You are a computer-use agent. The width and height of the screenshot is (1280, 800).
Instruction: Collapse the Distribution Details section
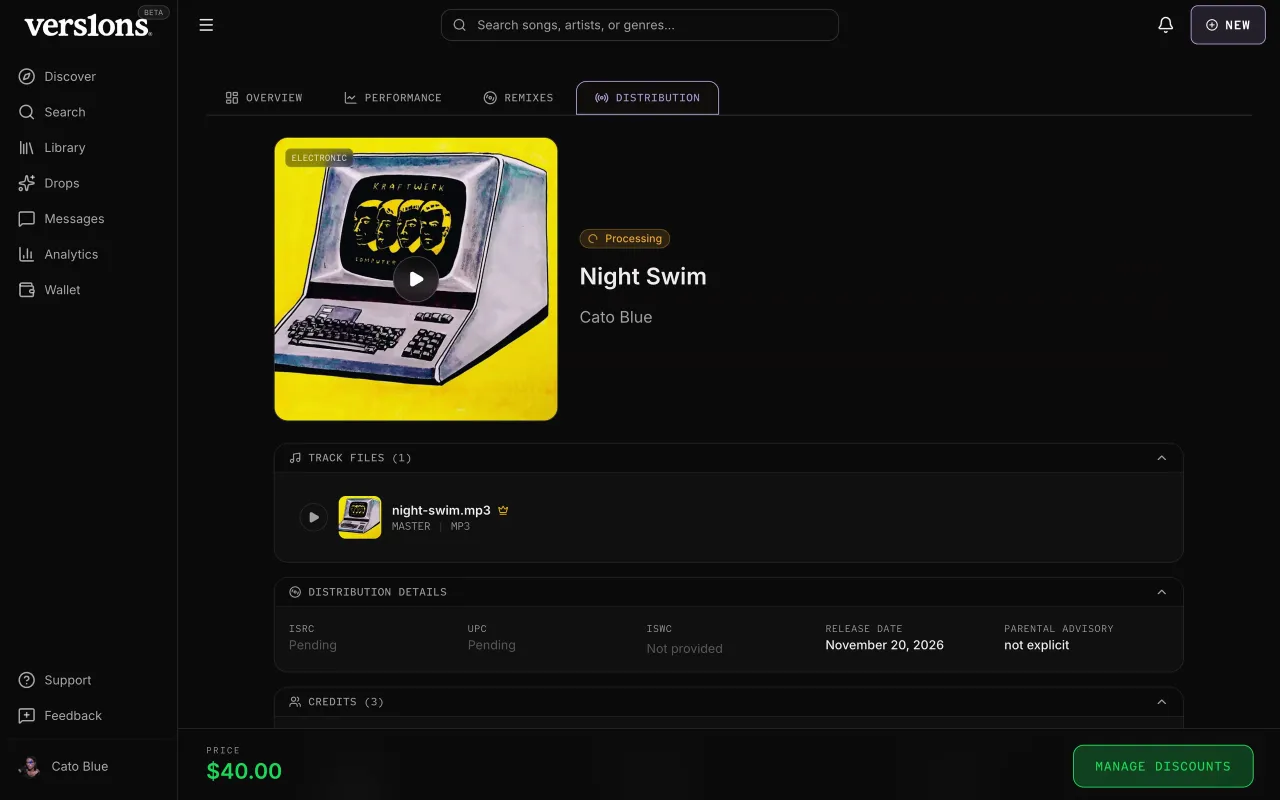1161,592
